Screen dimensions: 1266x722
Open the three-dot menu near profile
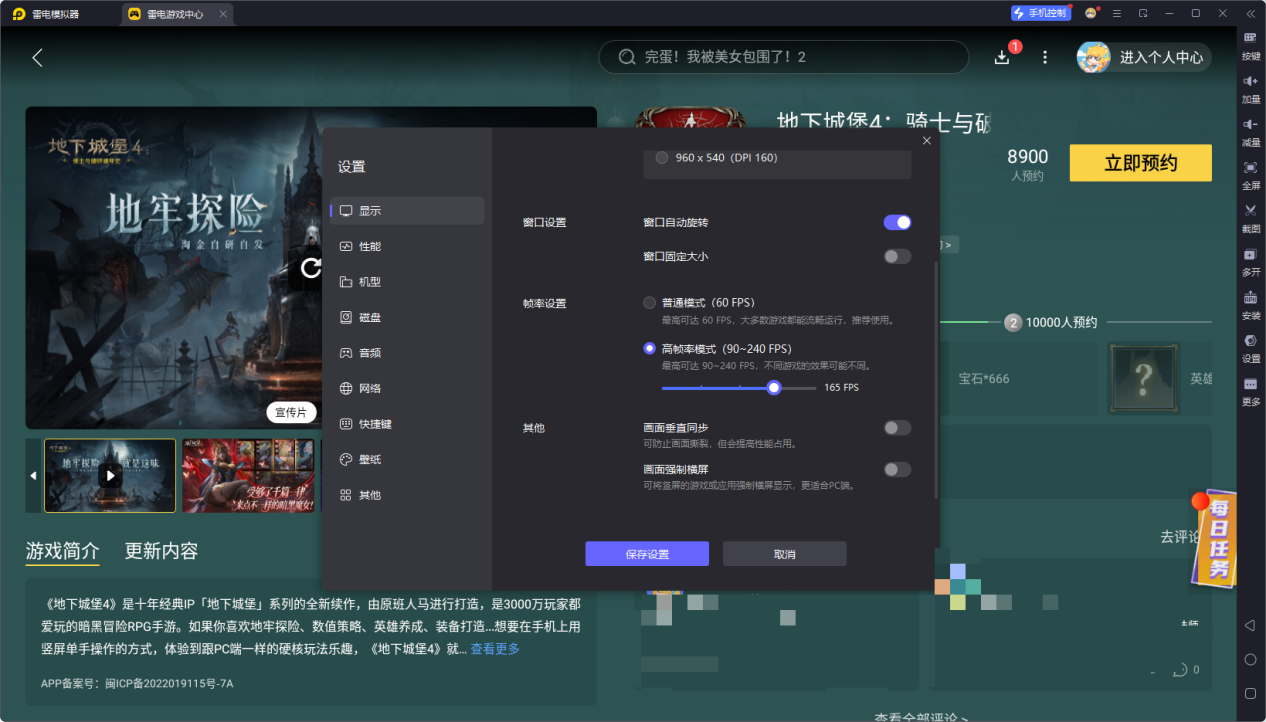click(1044, 57)
